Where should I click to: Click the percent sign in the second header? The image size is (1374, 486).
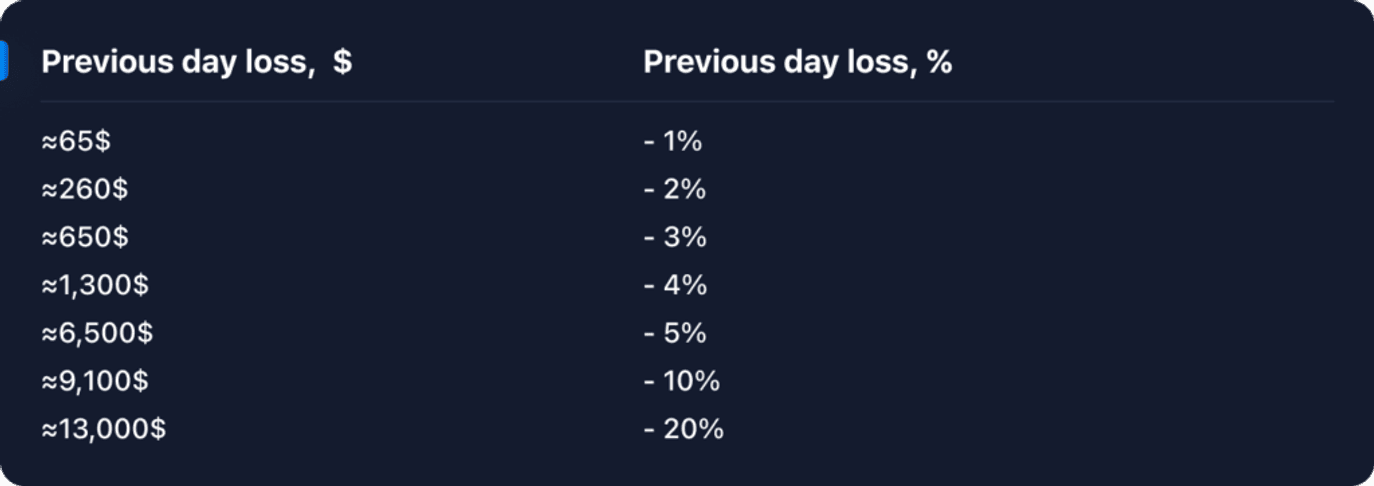(x=939, y=62)
